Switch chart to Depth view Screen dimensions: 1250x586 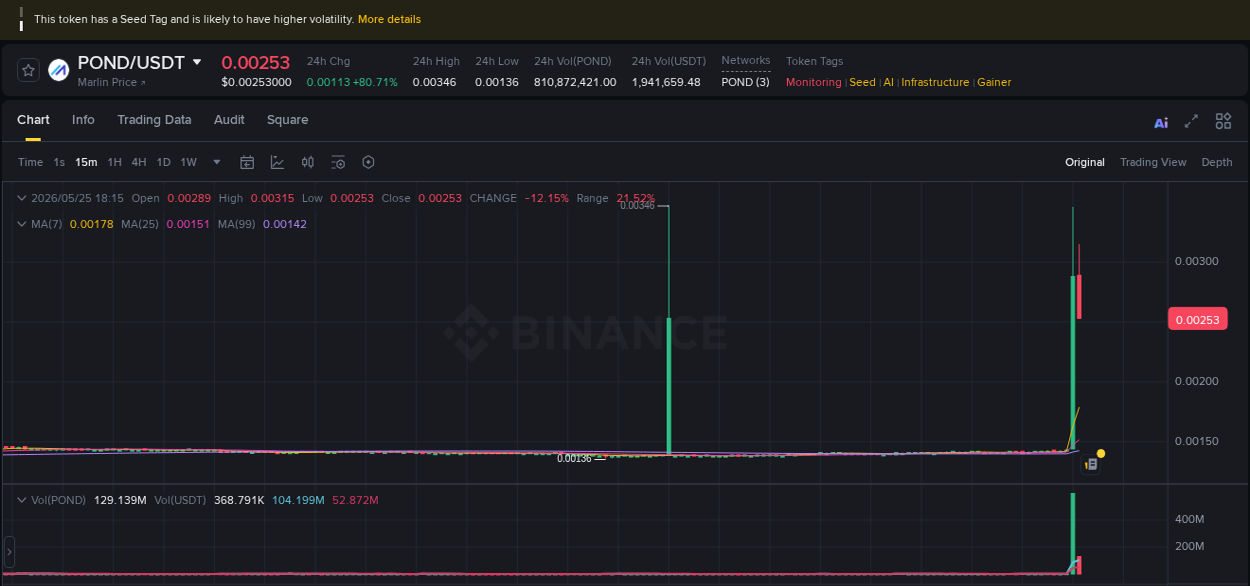[1217, 162]
